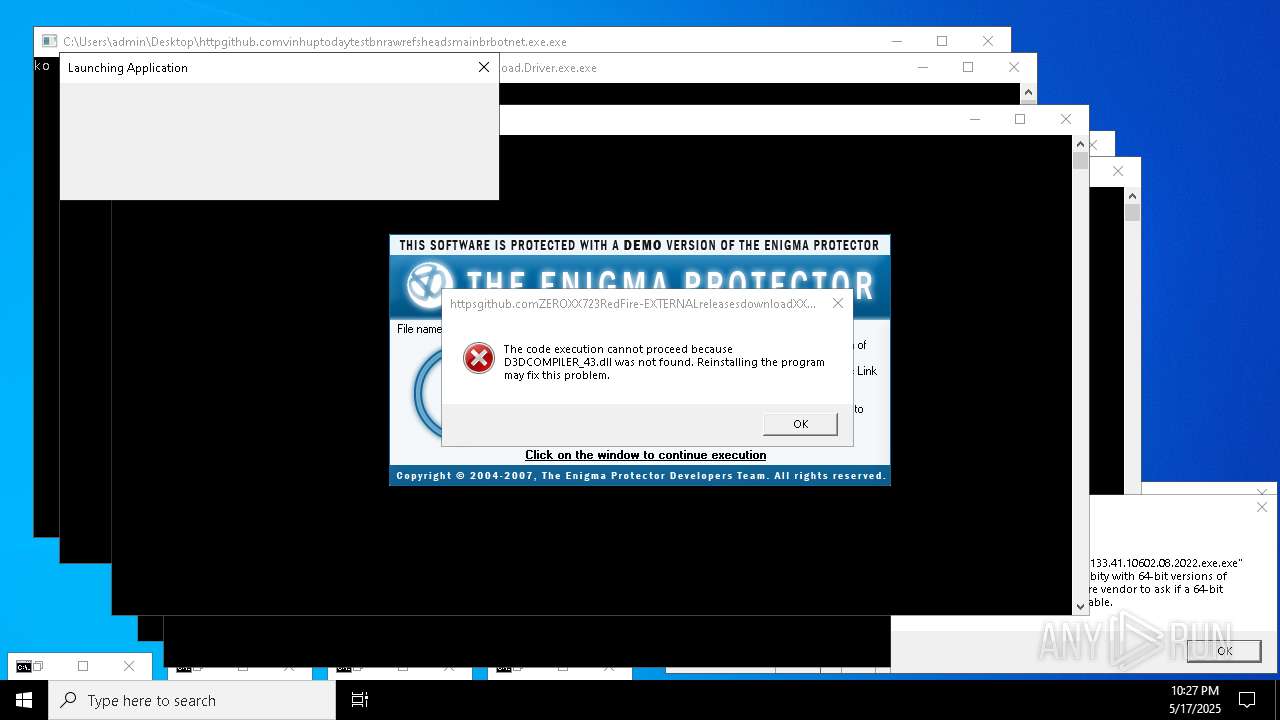1280x720 pixels.
Task: Click the brbotnet.exe window title path
Action: tap(315, 42)
